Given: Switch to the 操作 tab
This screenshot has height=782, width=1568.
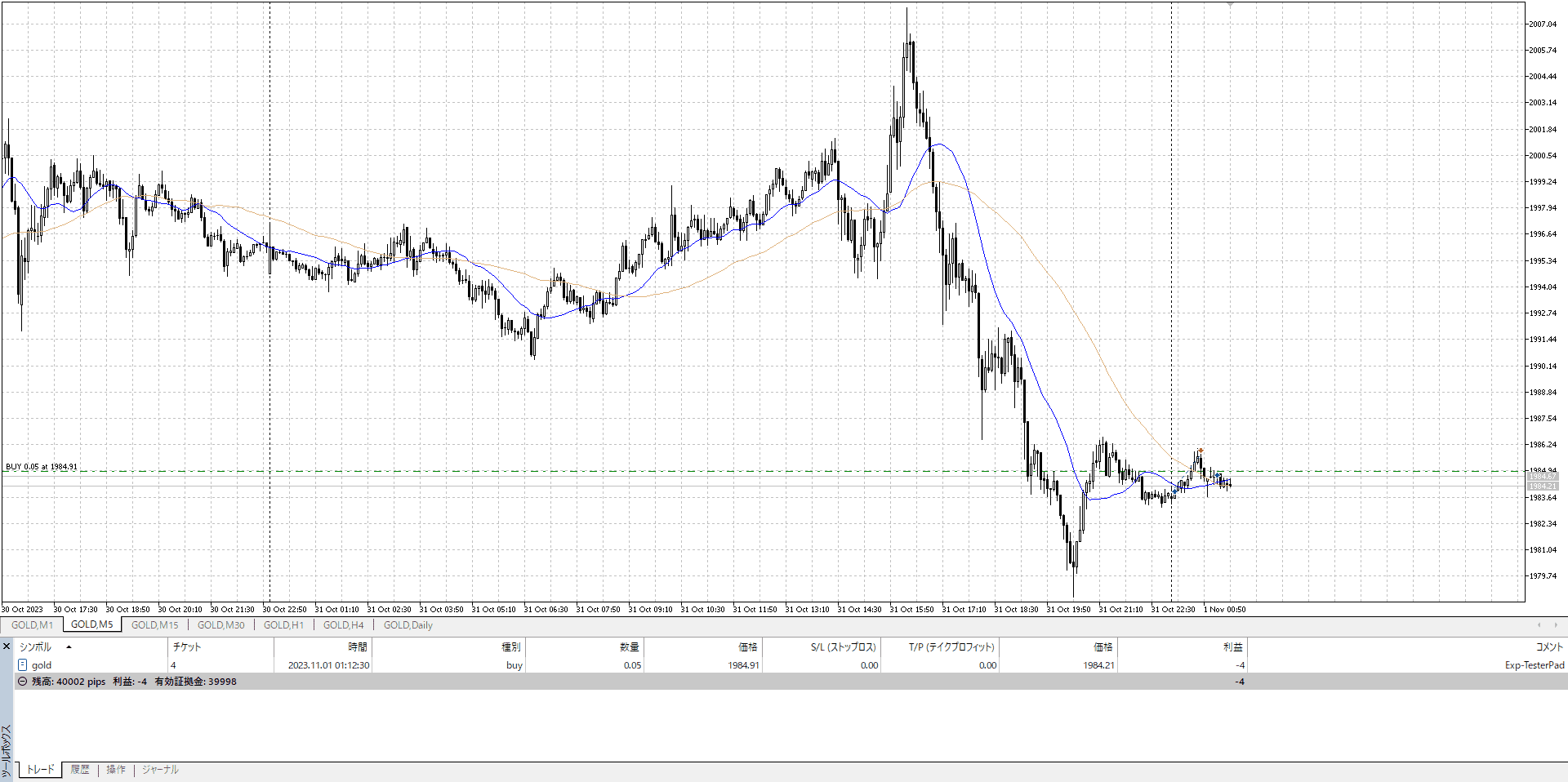Looking at the screenshot, I should coord(116,770).
